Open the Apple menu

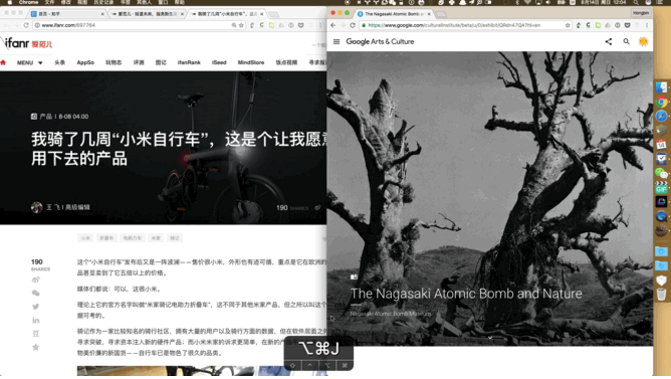pos(9,3)
